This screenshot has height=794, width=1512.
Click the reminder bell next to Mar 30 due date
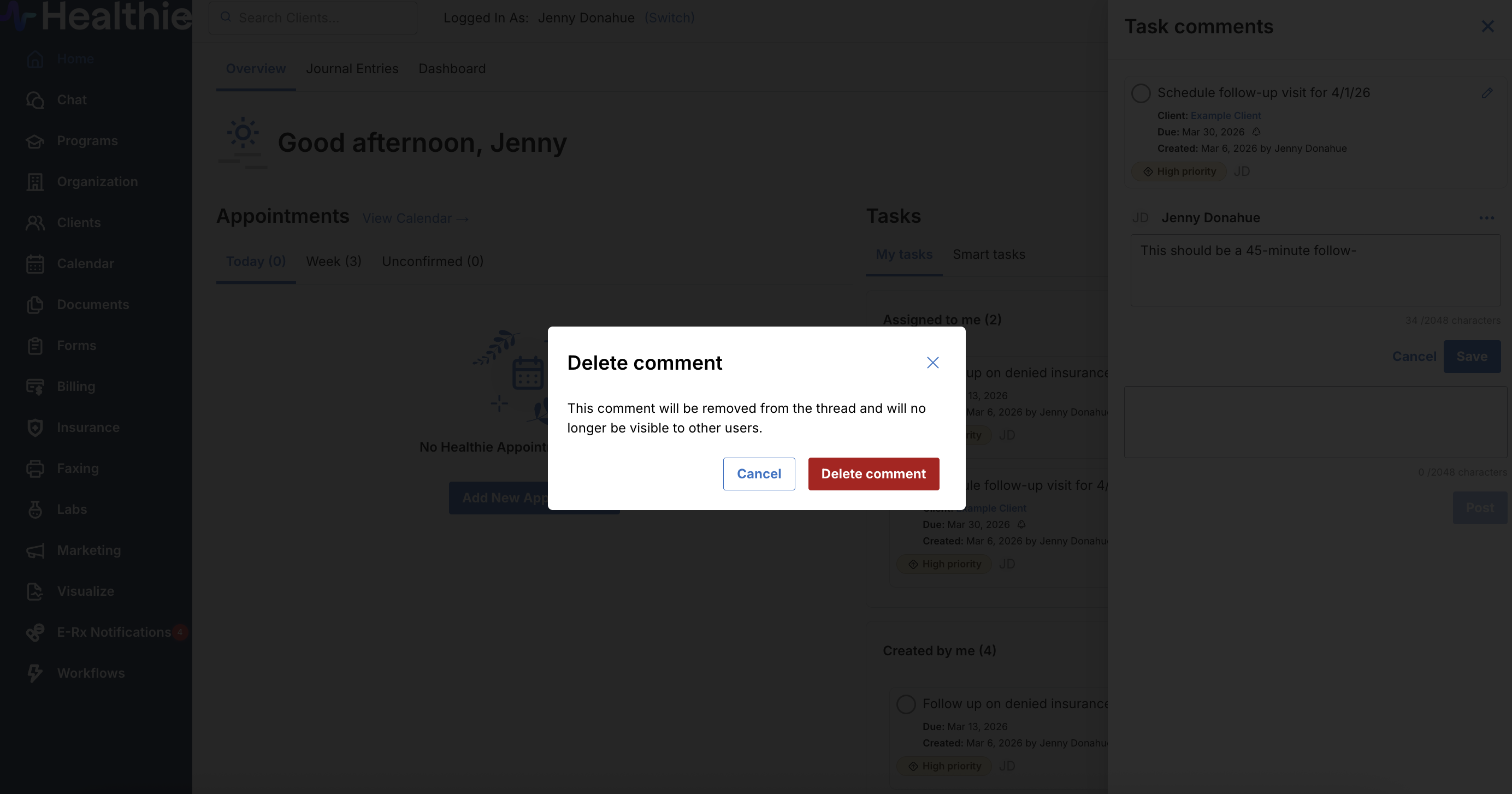coord(1256,132)
